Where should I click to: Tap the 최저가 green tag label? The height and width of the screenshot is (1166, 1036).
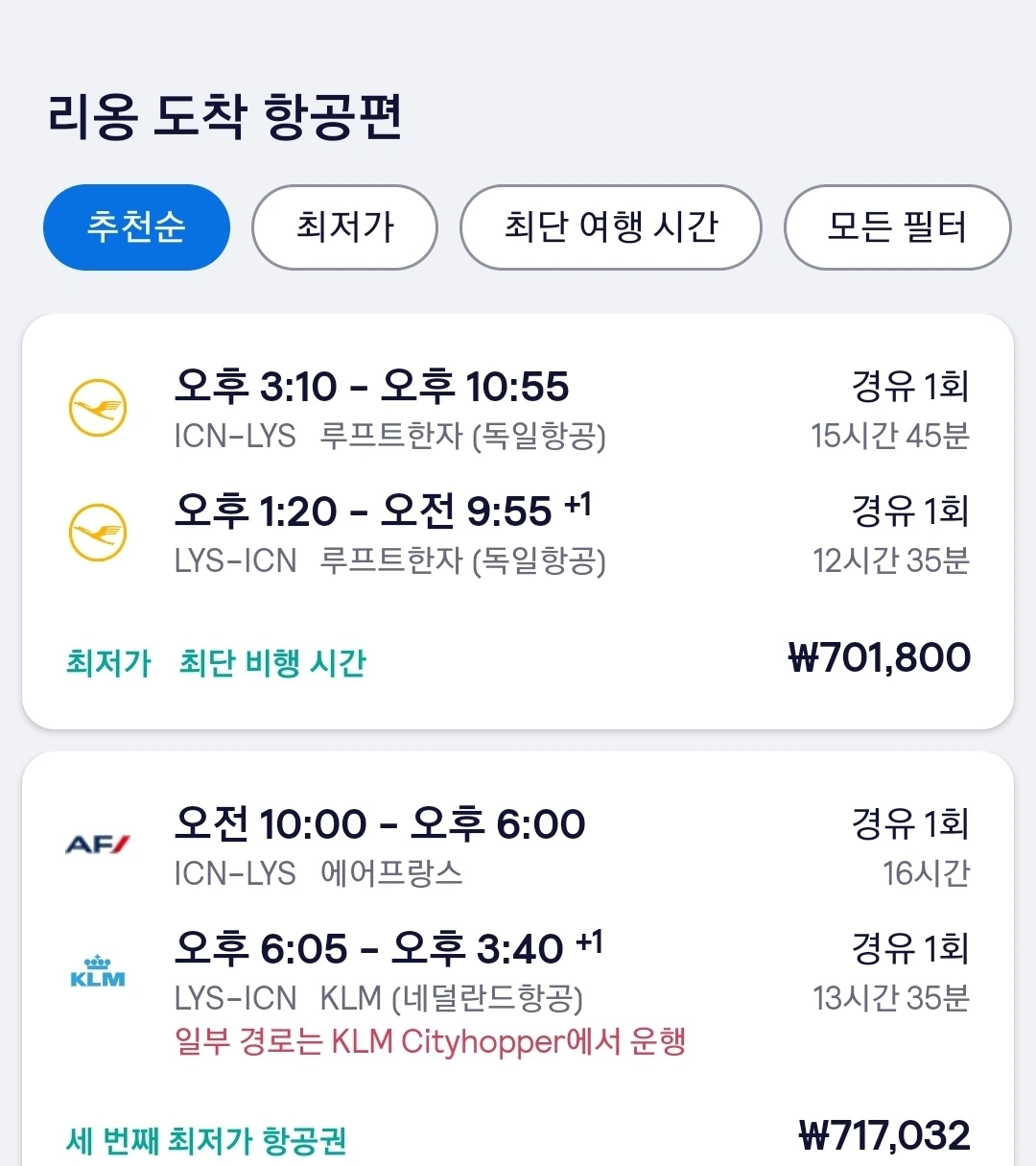tap(108, 663)
